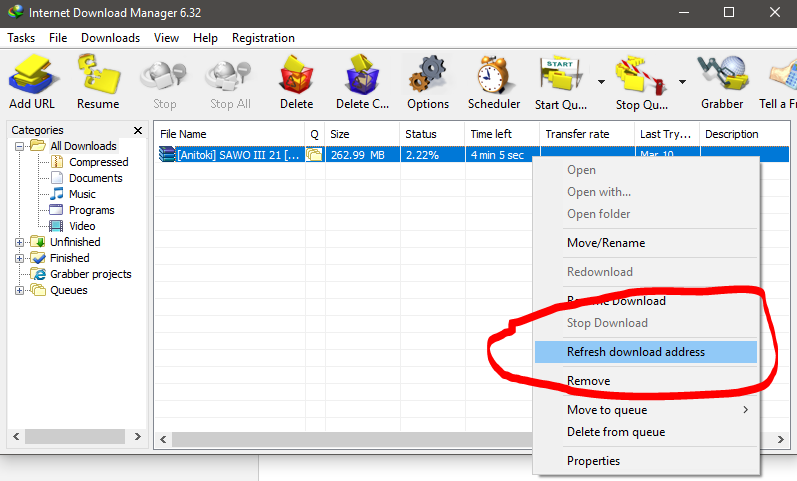Sort by Transfer rate column header

pos(587,134)
